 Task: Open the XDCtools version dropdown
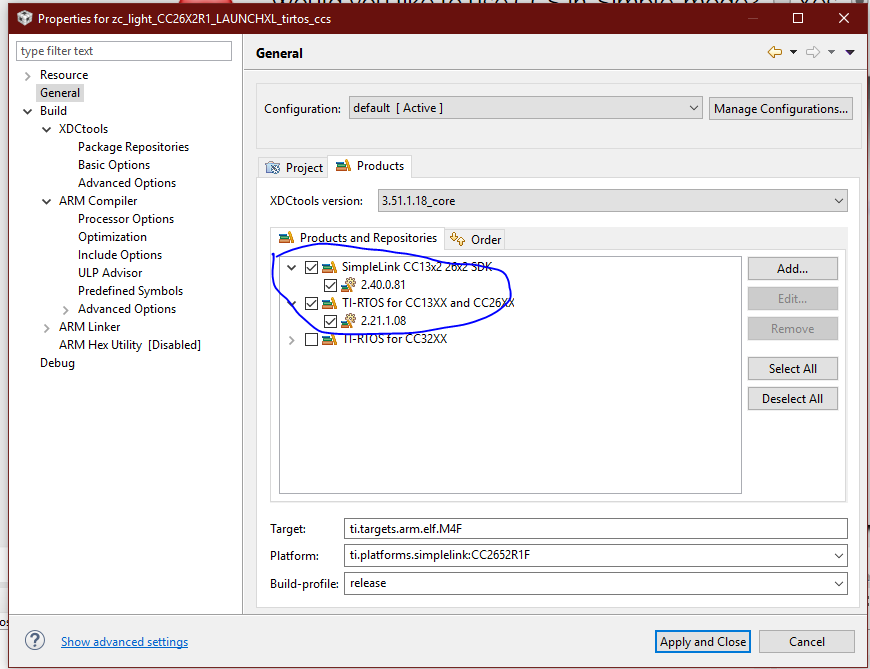[x=613, y=201]
